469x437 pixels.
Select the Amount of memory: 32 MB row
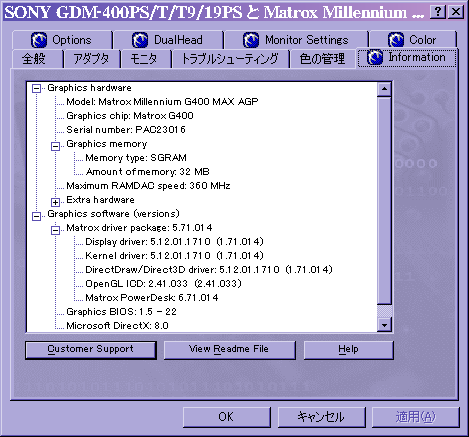pyautogui.click(x=148, y=172)
